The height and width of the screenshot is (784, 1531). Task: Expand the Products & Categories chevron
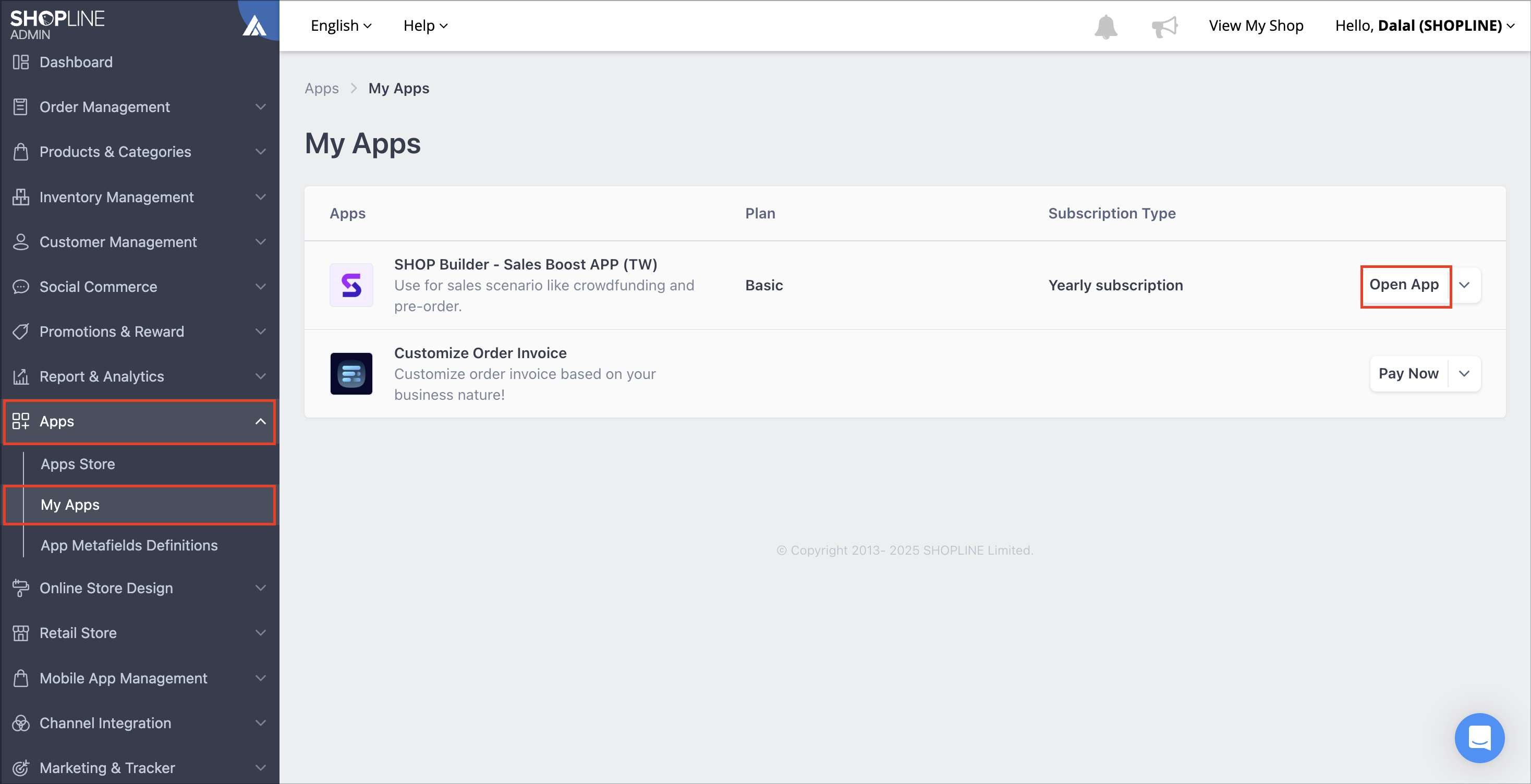pos(260,152)
